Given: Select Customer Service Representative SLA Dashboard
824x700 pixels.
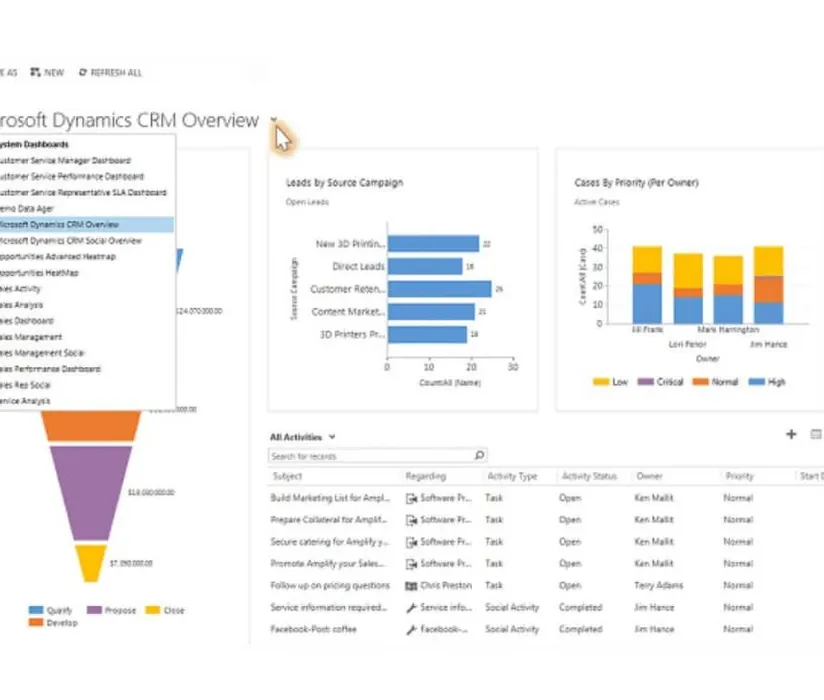Looking at the screenshot, I should click(x=83, y=192).
